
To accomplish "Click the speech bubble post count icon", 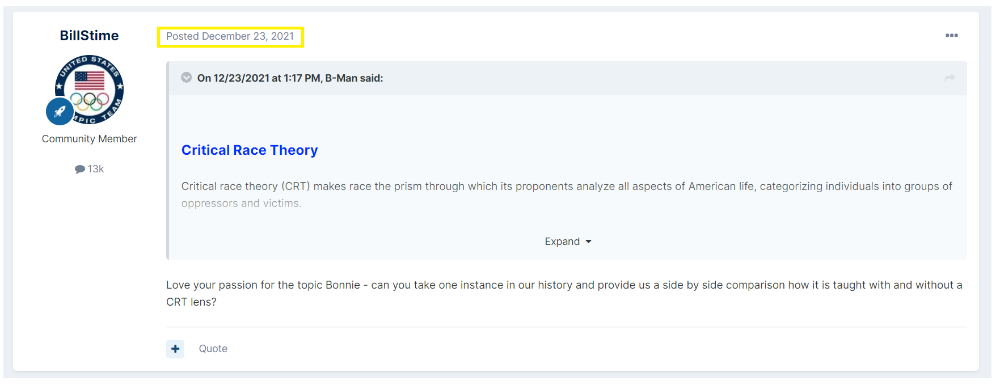I will coord(80,169).
